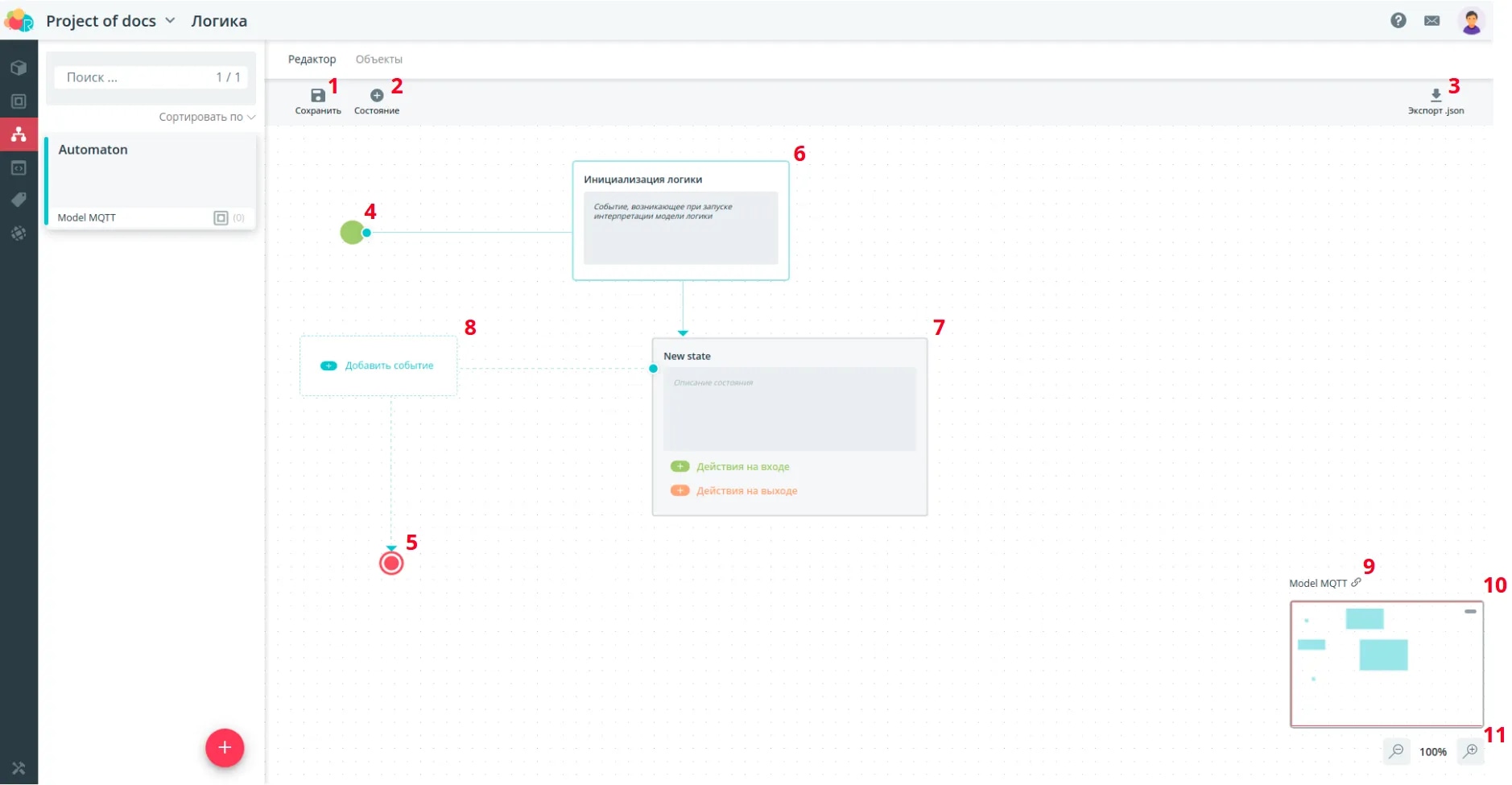Zoom out with the minus magnifier

[1396, 751]
